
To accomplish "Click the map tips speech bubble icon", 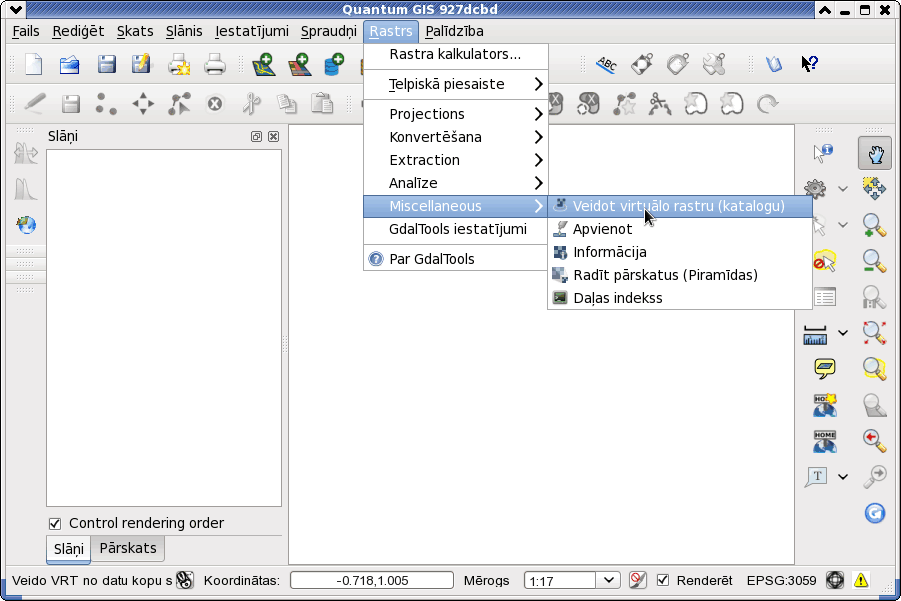I will (x=825, y=368).
